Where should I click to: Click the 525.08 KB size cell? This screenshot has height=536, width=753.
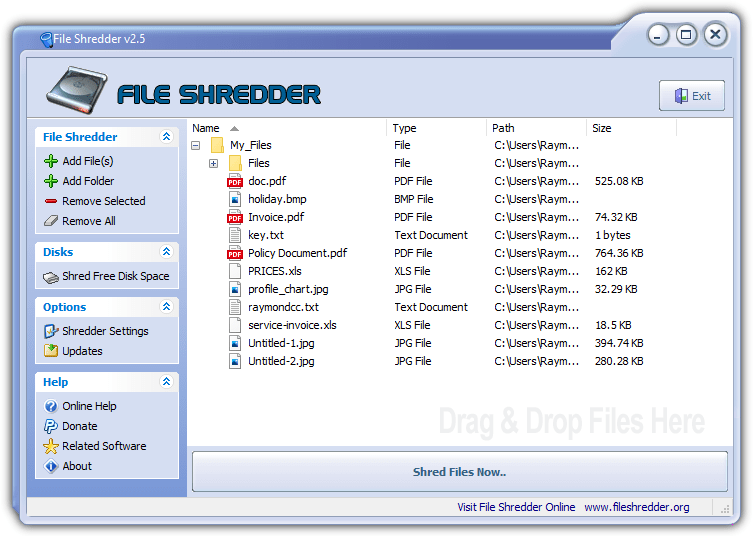point(619,181)
